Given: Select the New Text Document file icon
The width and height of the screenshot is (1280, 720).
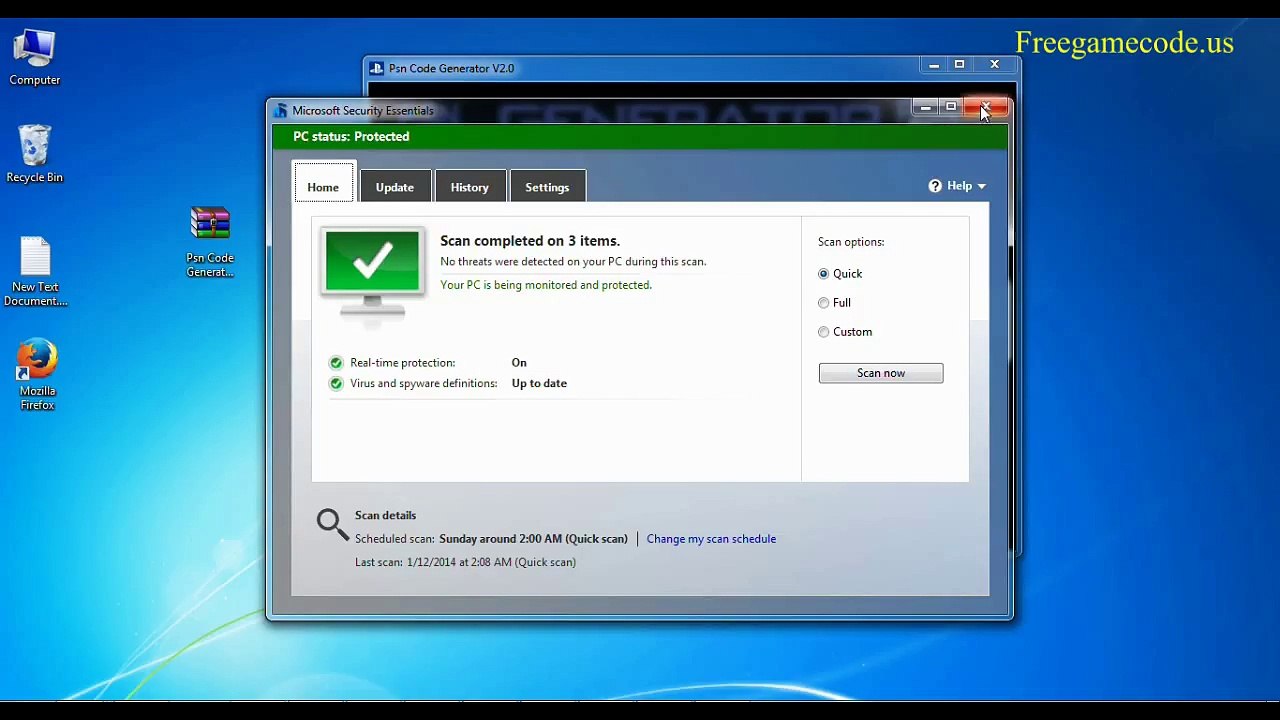Looking at the screenshot, I should (35, 272).
